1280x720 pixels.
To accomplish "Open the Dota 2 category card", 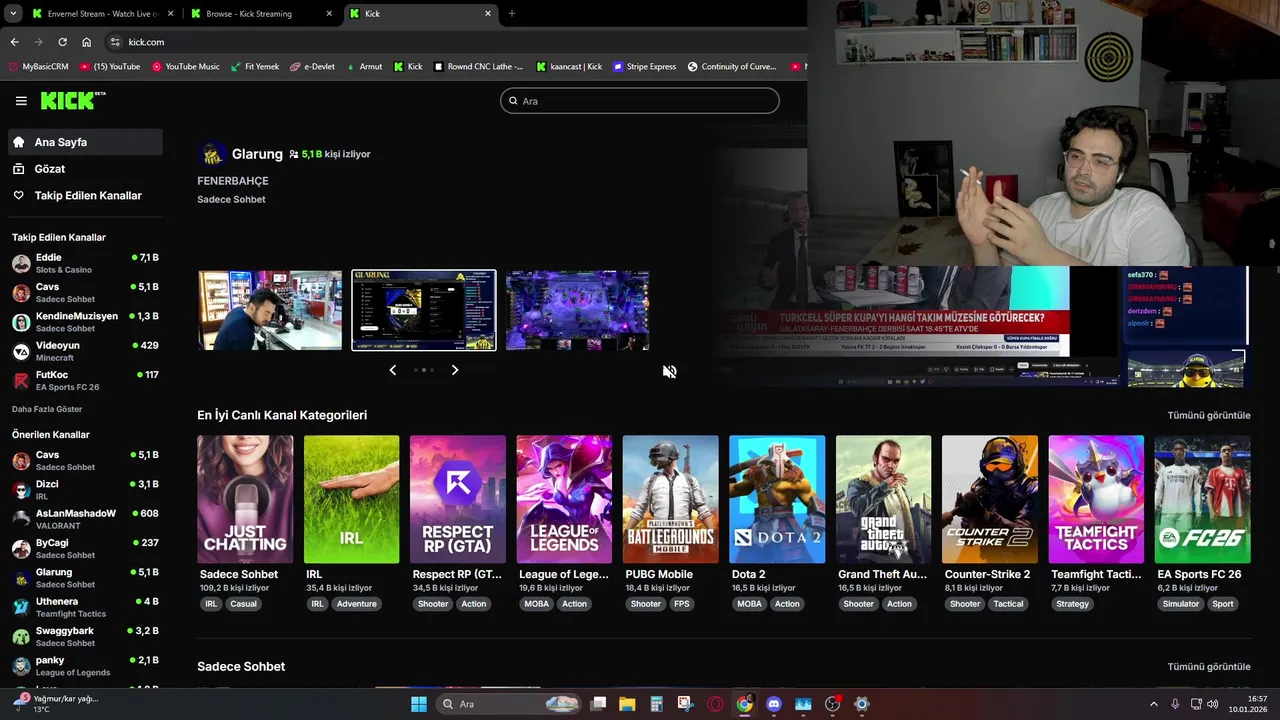I will (x=777, y=499).
